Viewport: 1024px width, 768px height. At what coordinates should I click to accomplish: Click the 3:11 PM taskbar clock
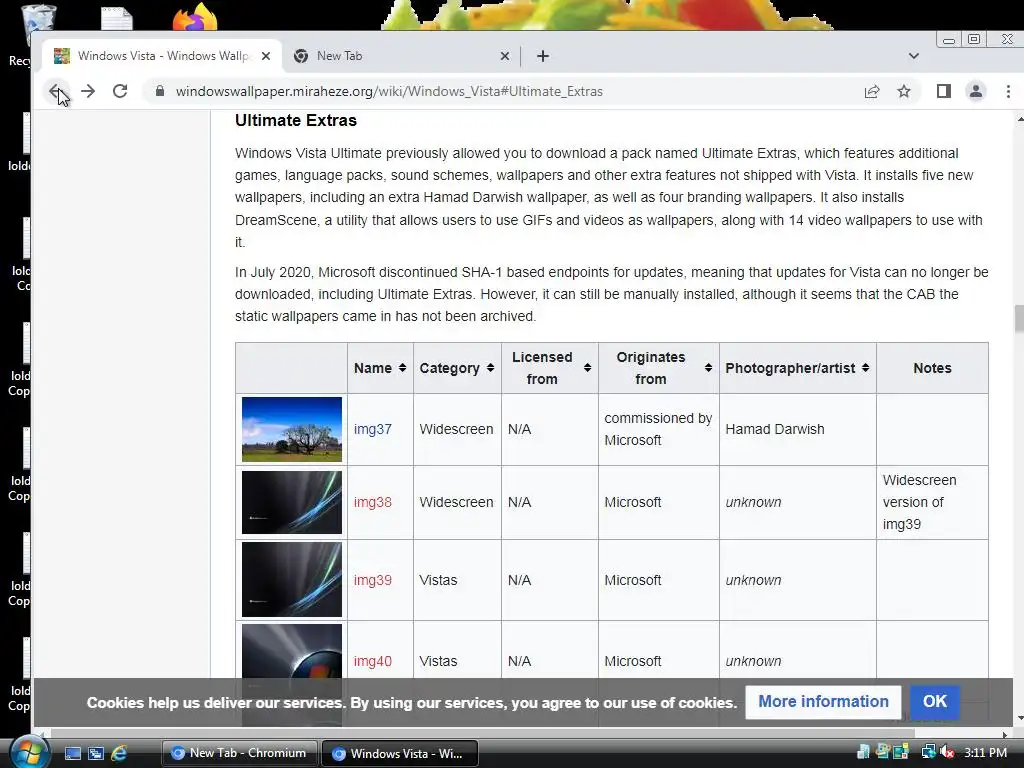click(985, 753)
